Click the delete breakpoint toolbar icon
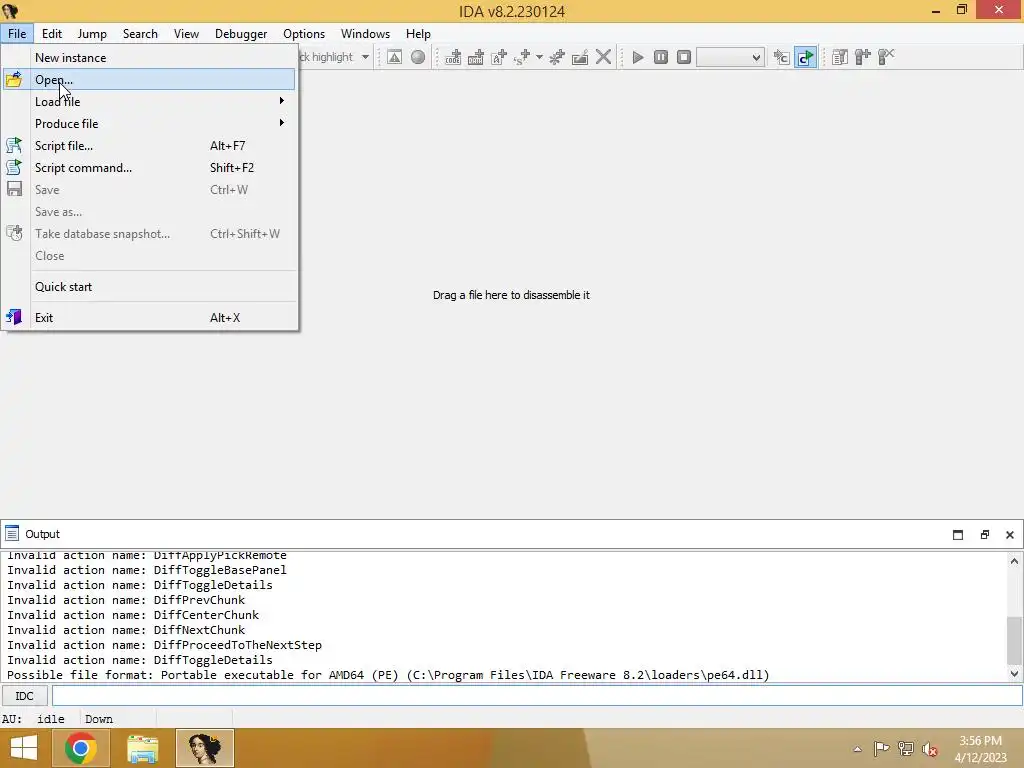 tap(886, 57)
